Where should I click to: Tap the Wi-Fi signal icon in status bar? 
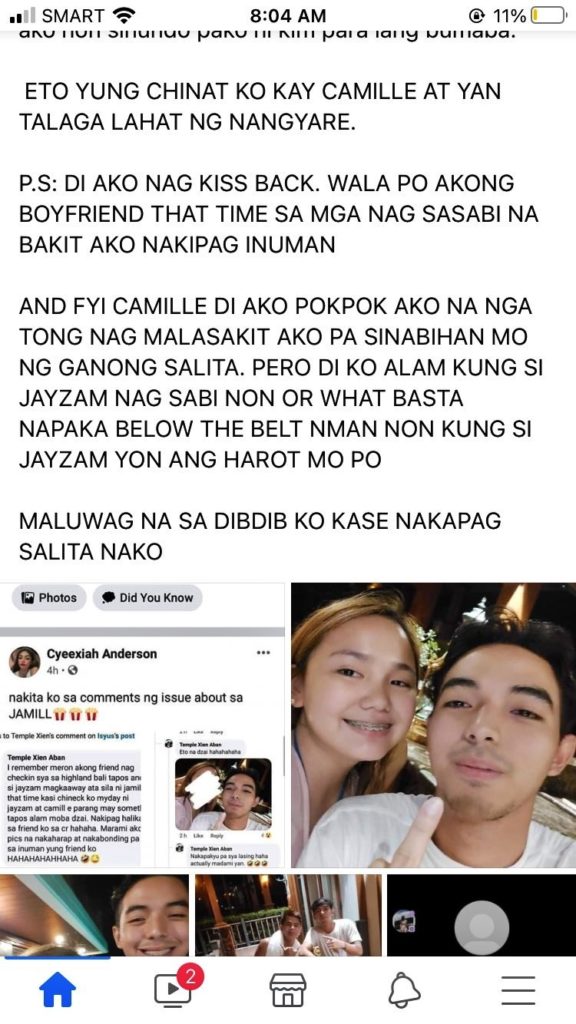(123, 14)
